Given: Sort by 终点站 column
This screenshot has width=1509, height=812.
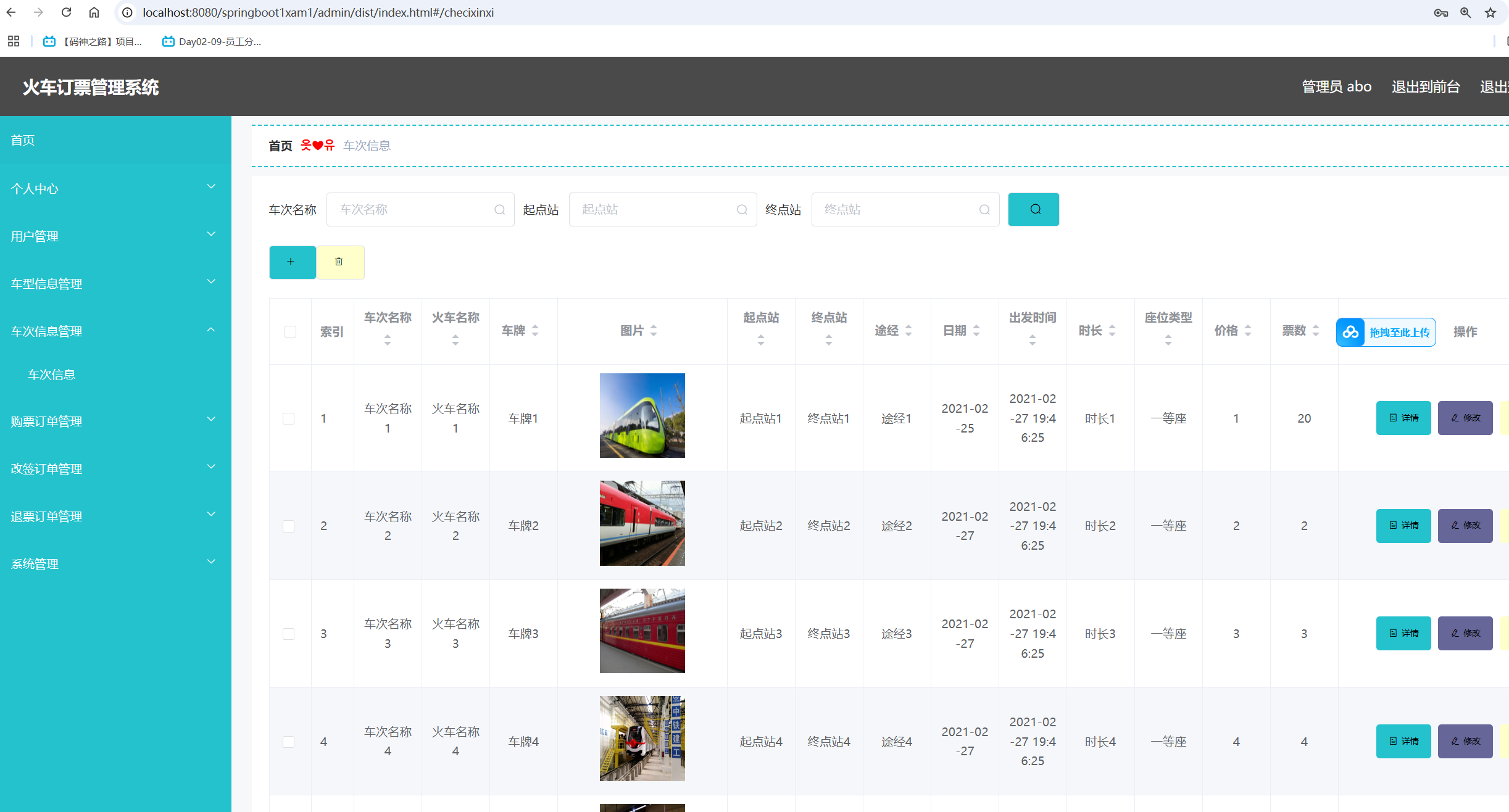Looking at the screenshot, I should (829, 339).
